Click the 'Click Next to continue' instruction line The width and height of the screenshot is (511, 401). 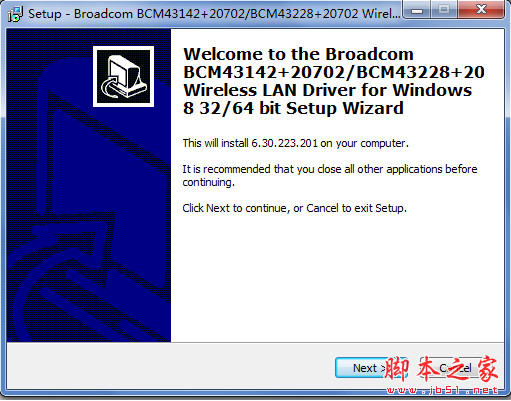point(295,208)
